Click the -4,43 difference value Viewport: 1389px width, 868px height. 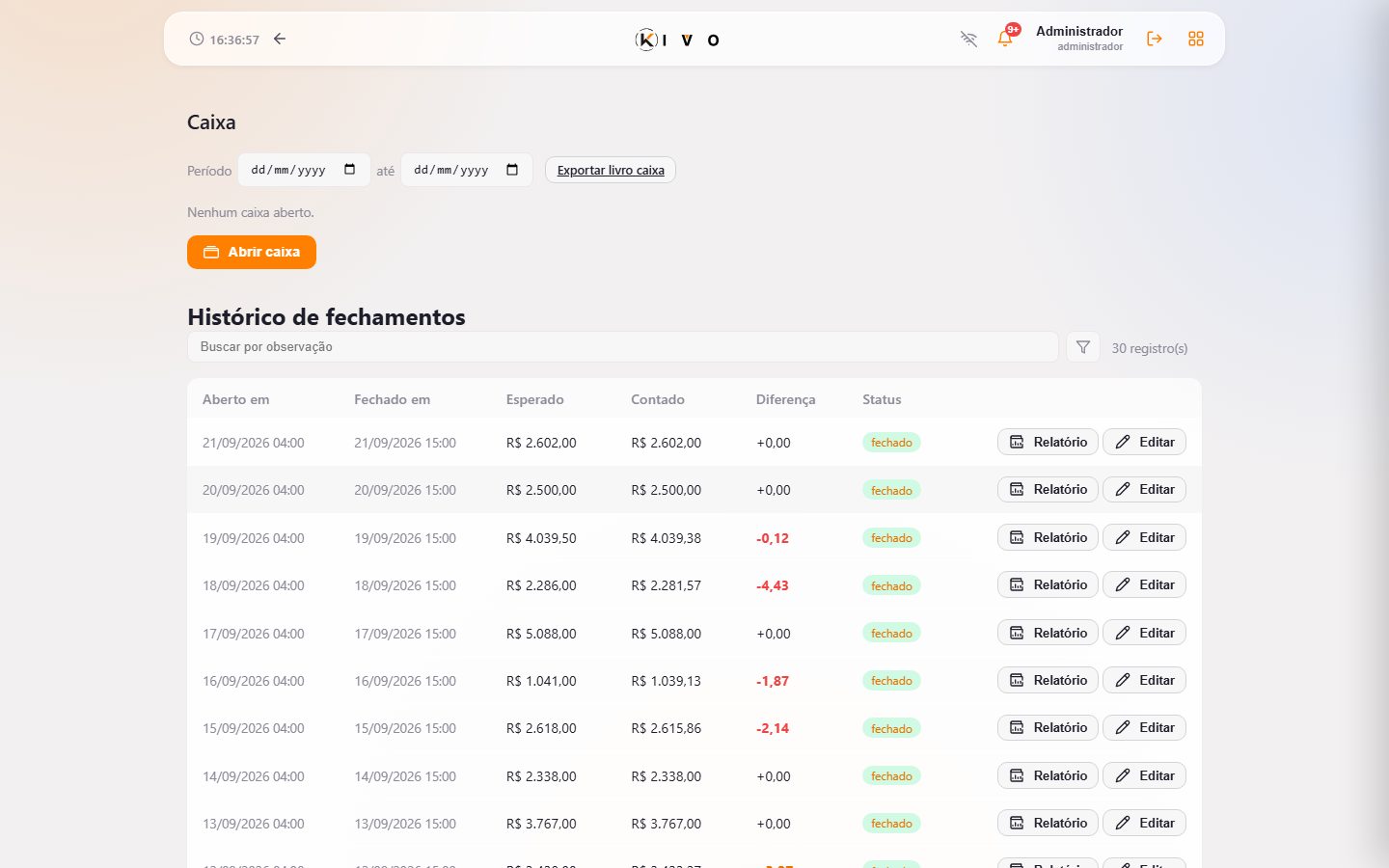pos(773,585)
